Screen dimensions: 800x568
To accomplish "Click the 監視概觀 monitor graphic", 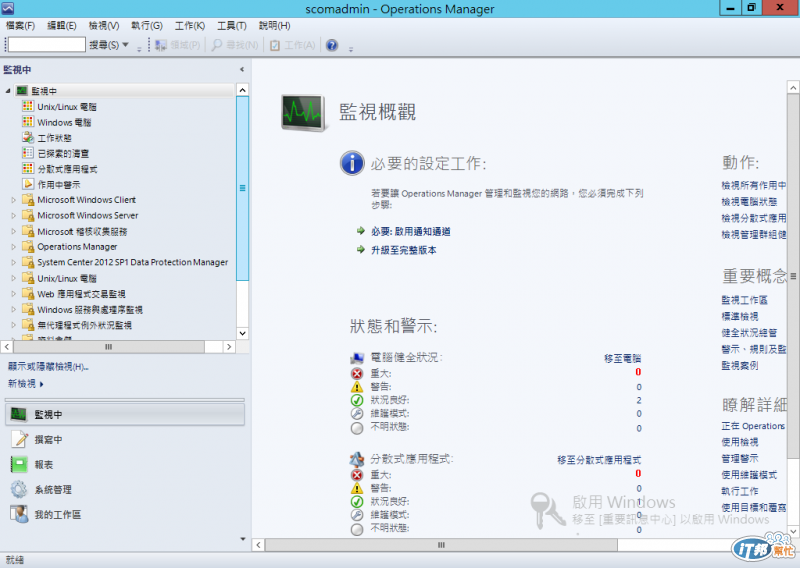I will [x=303, y=113].
